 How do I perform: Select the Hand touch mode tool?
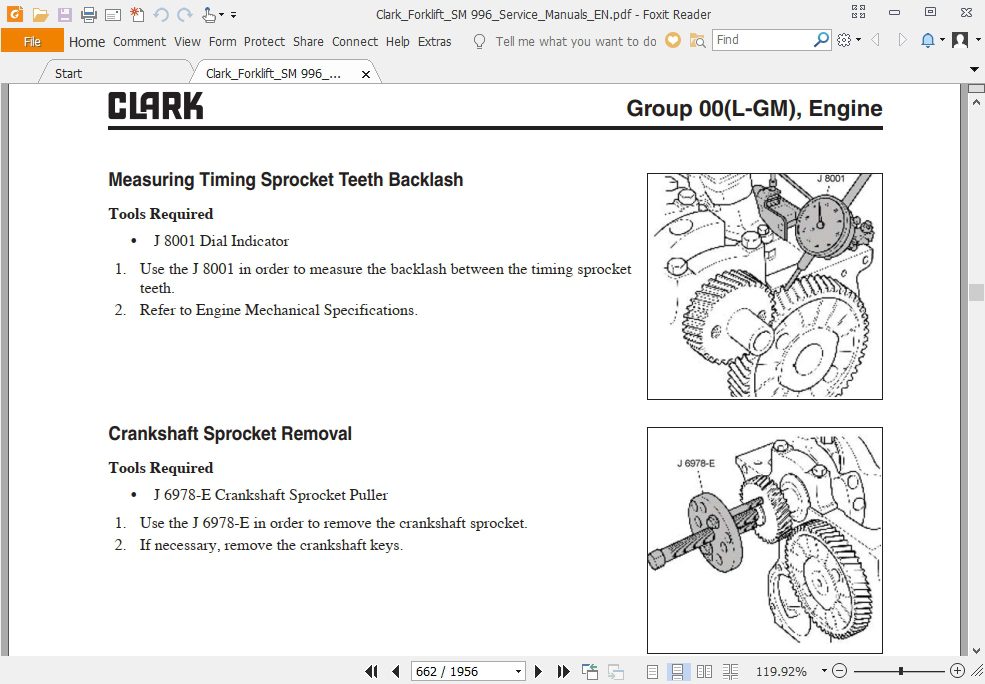[209, 14]
